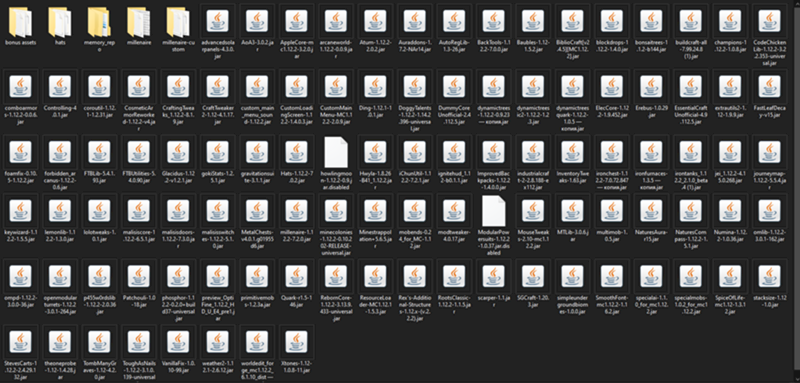Select the Baubles jar file
The width and height of the screenshot is (800, 383).
click(532, 30)
